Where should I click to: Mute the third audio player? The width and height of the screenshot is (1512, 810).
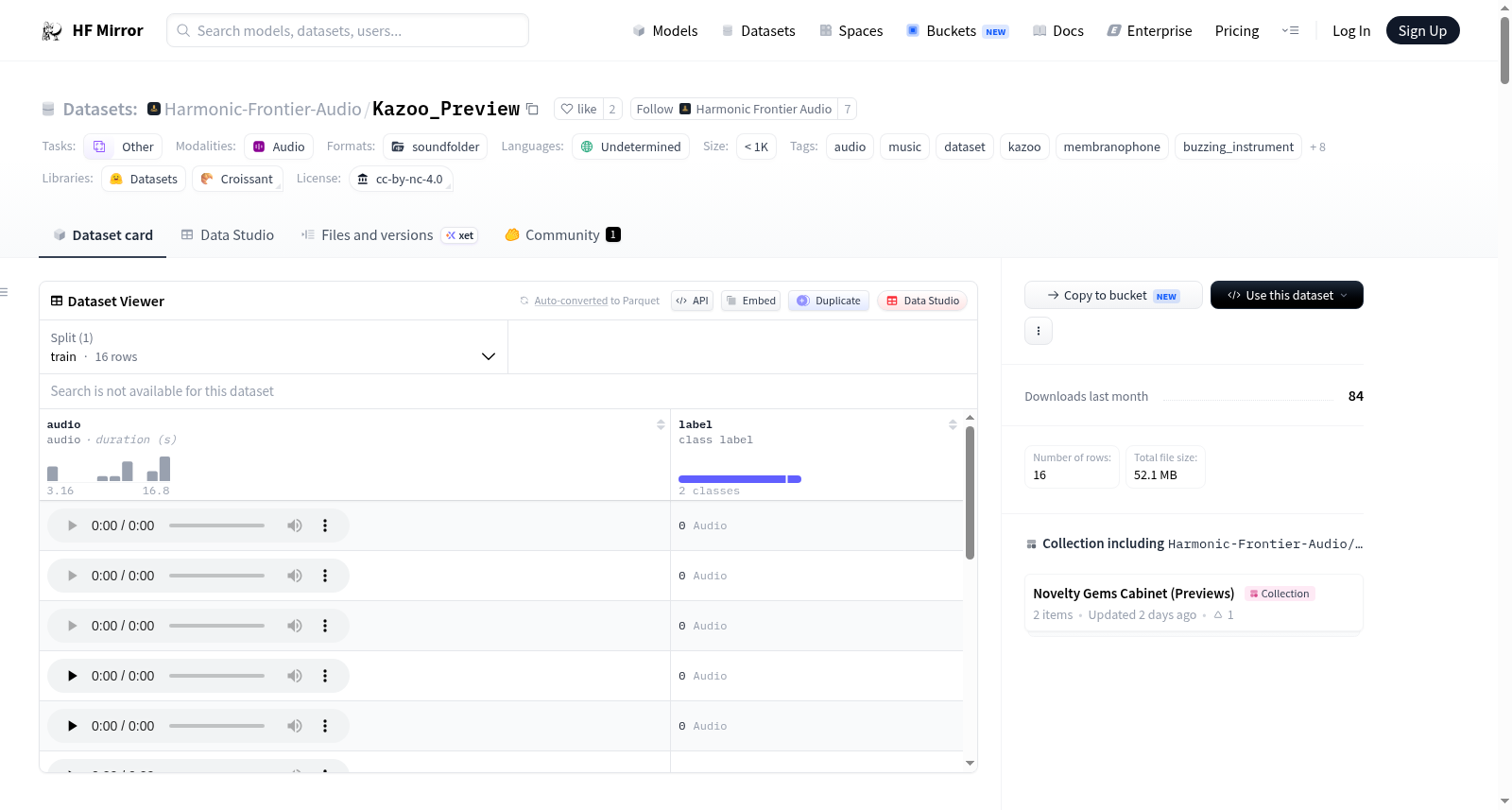[295, 626]
